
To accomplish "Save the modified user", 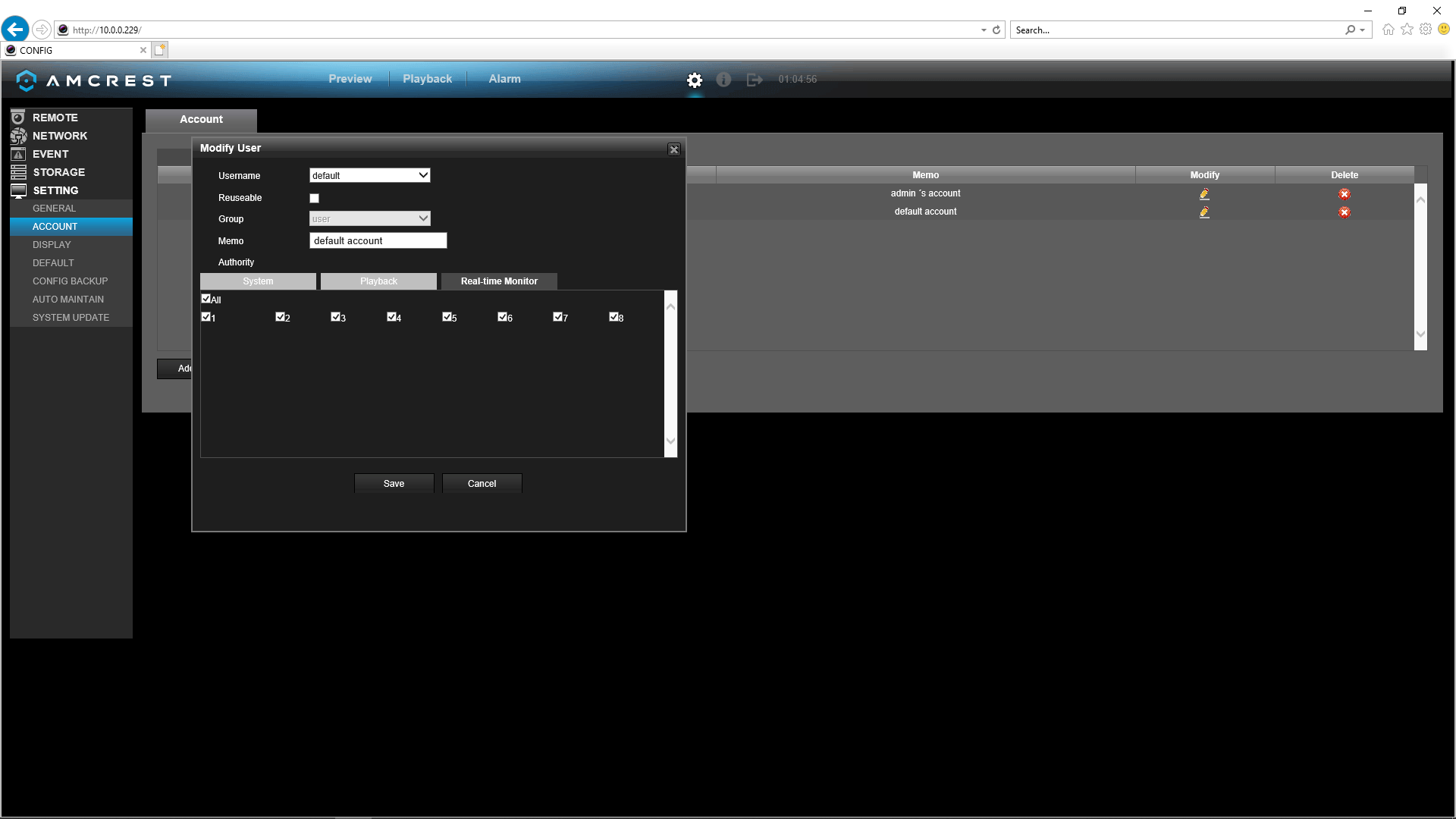I will [394, 484].
